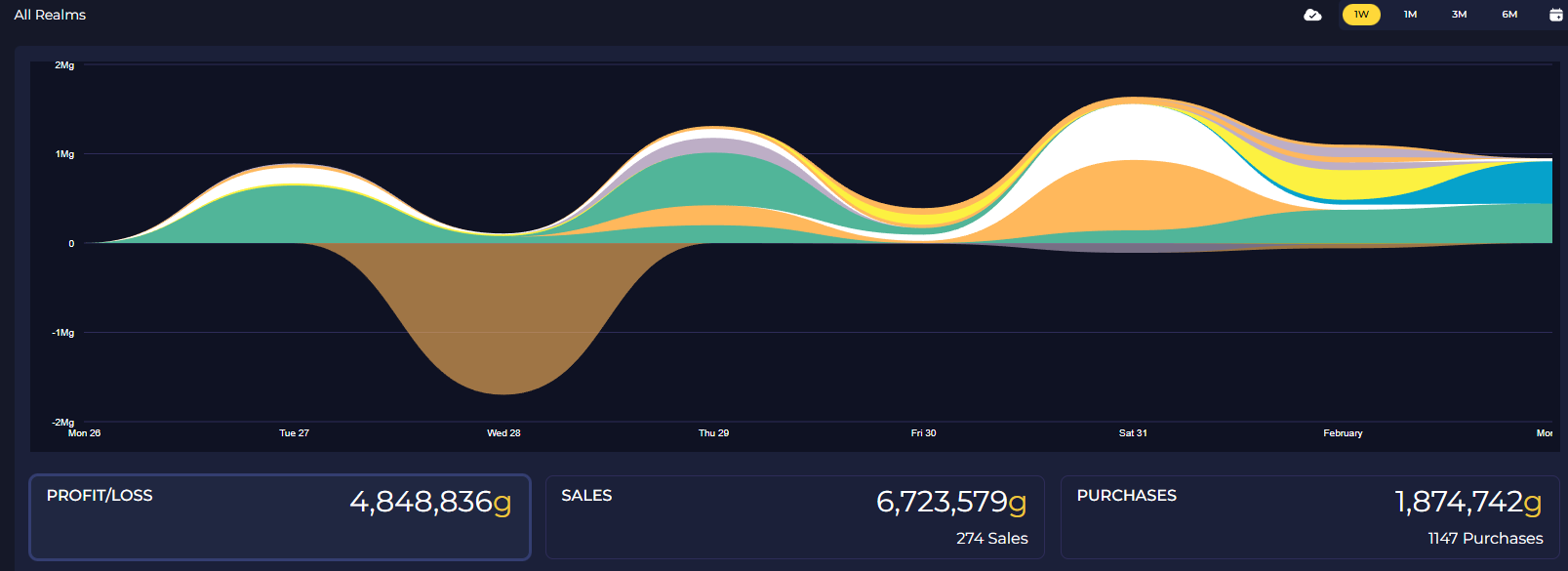
Task: Select the Sales summary card
Action: coord(795,517)
